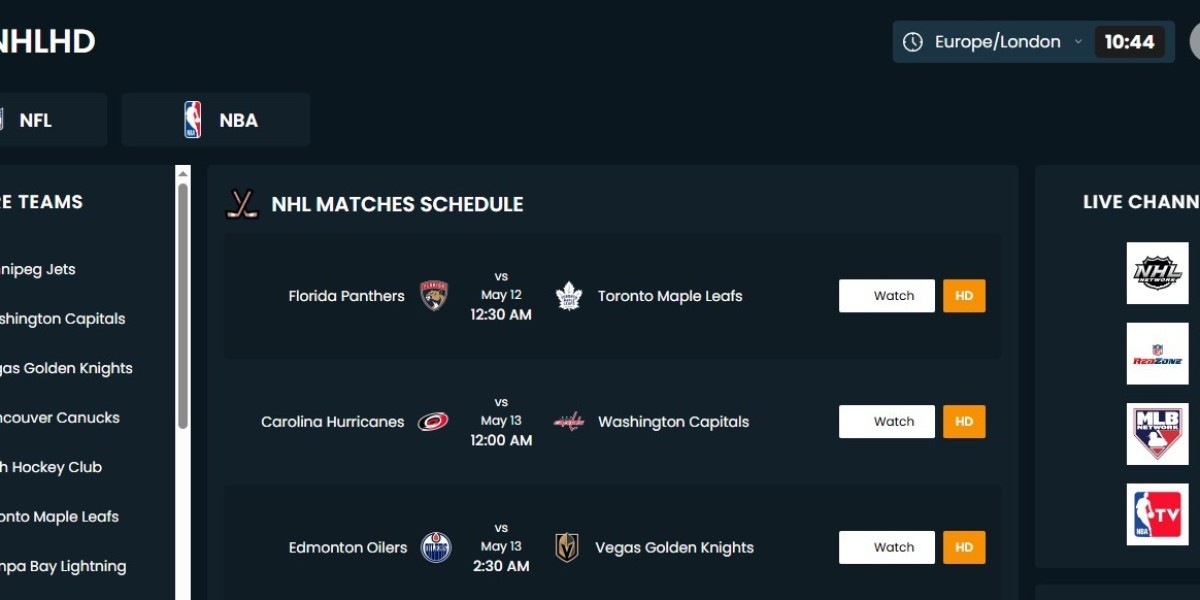Open the MLB Network live channel

coord(1157,434)
